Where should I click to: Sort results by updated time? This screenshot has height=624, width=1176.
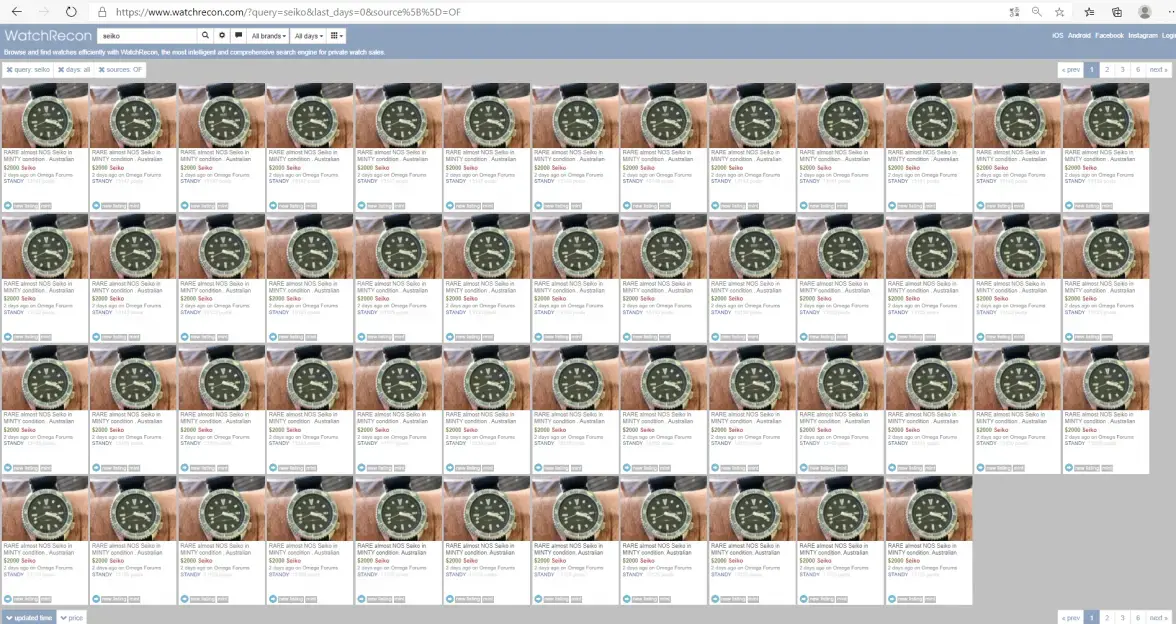tap(28, 618)
